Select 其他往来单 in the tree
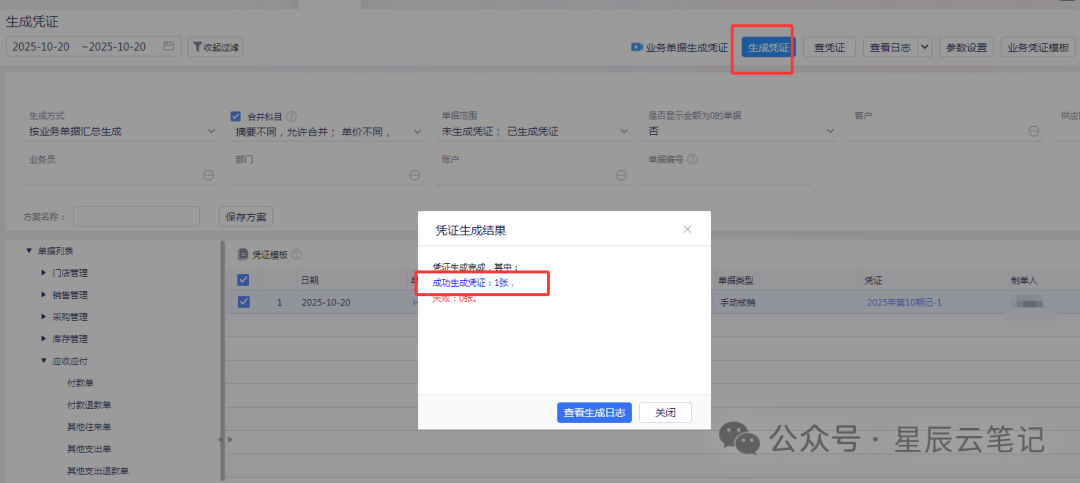 tap(89, 427)
